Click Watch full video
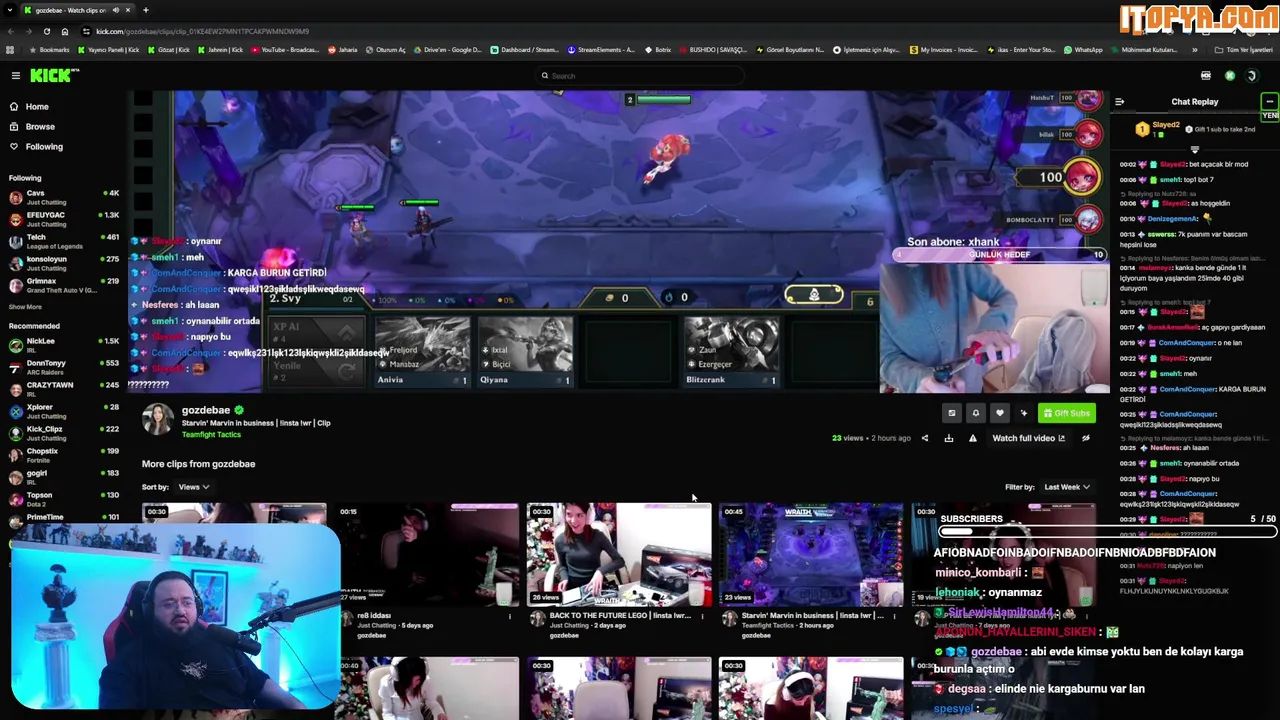This screenshot has height=720, width=1280. pyautogui.click(x=1028, y=438)
